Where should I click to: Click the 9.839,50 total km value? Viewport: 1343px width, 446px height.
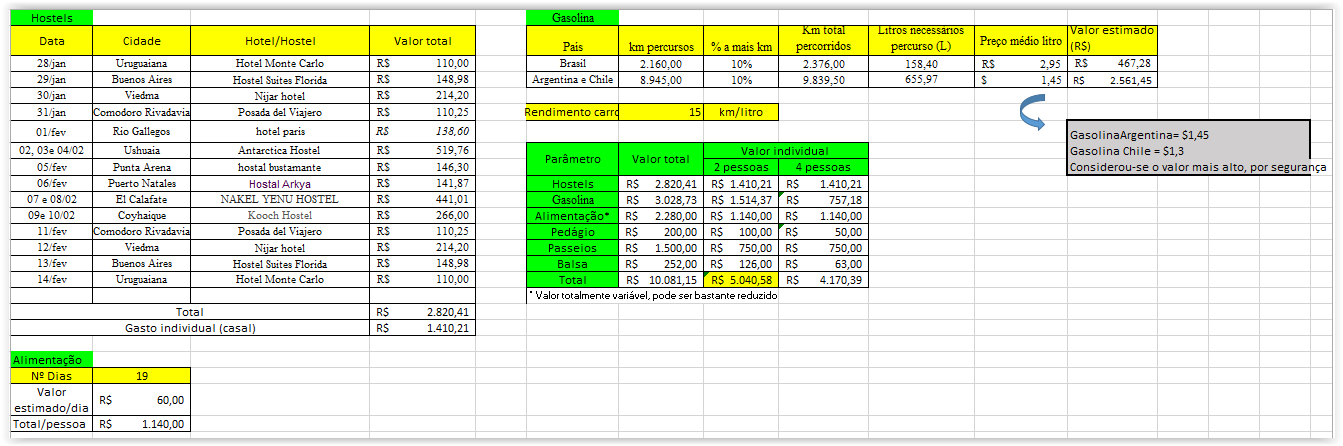pos(823,79)
